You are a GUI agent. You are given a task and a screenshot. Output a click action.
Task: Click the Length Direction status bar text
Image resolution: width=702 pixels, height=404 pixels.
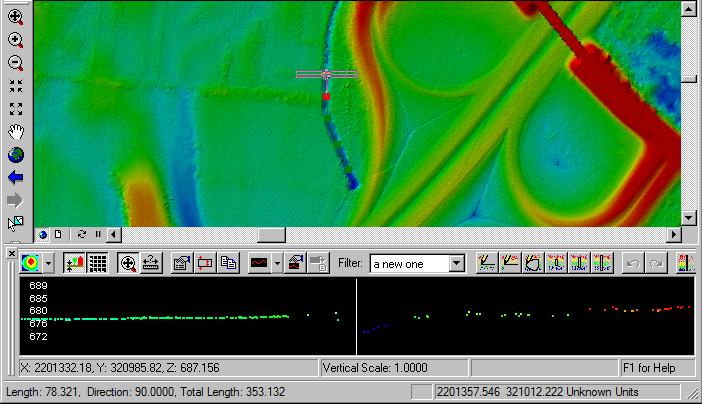coord(146,392)
